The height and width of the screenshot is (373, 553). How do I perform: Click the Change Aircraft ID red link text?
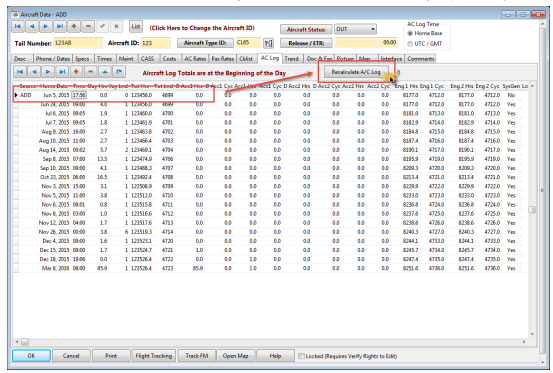(202, 28)
